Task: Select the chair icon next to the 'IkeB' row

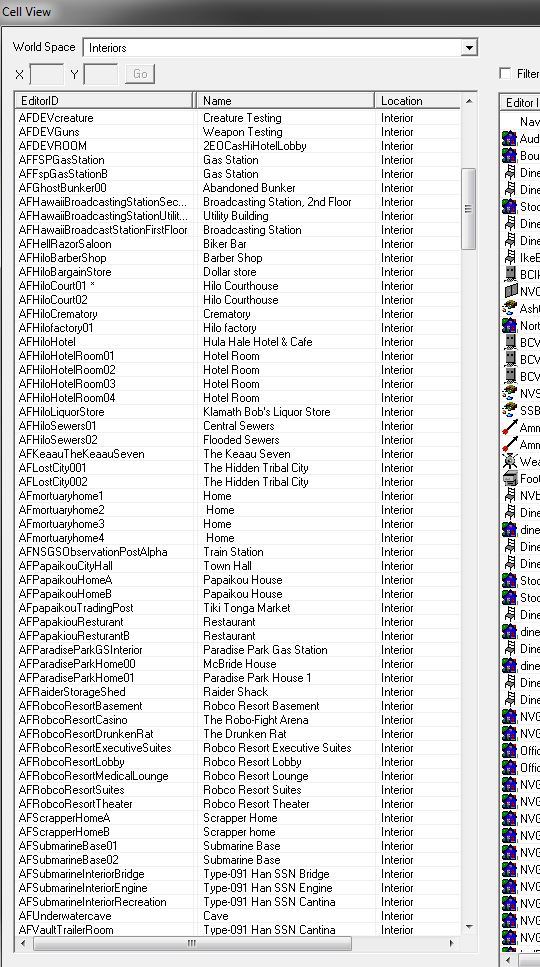Action: (x=509, y=258)
